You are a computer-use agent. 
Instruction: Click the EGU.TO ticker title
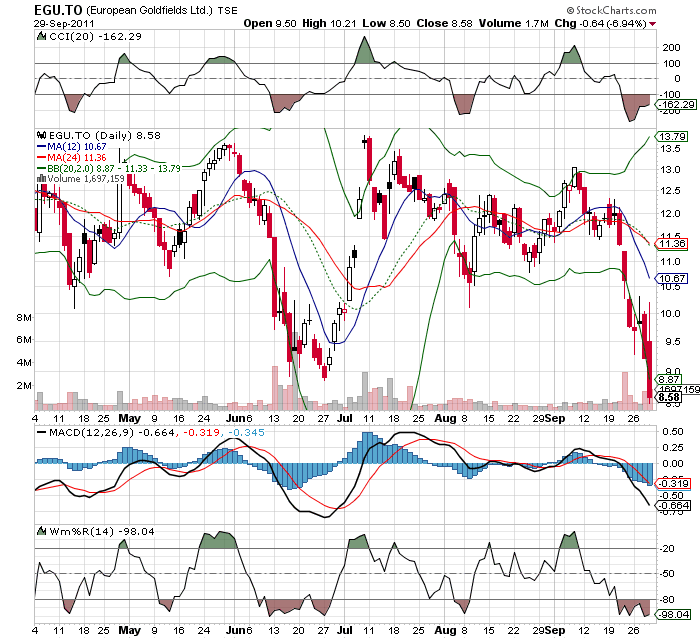tap(58, 10)
